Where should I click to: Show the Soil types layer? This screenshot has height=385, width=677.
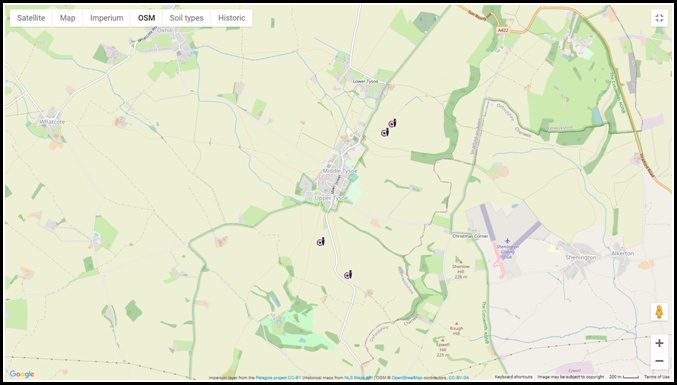[186, 18]
